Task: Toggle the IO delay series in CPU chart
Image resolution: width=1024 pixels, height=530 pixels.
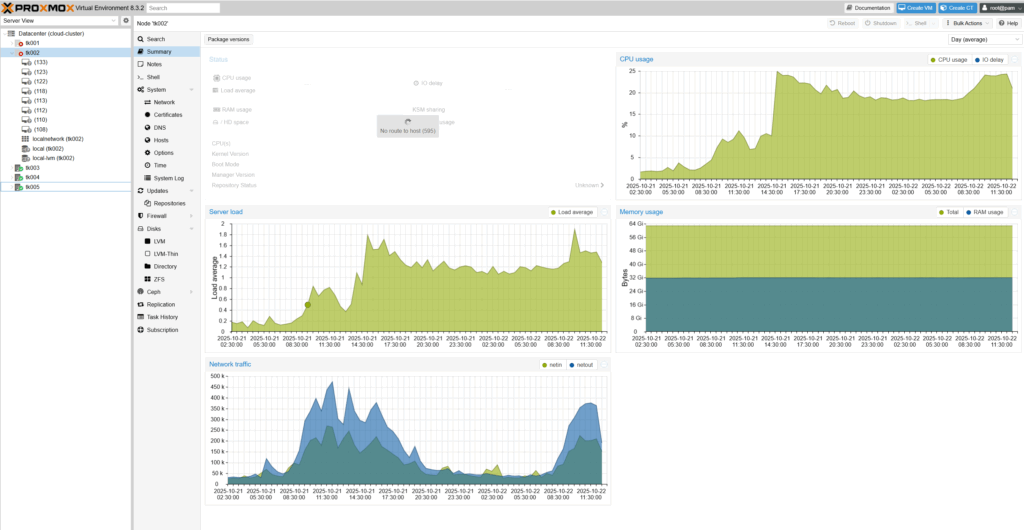Action: point(992,60)
